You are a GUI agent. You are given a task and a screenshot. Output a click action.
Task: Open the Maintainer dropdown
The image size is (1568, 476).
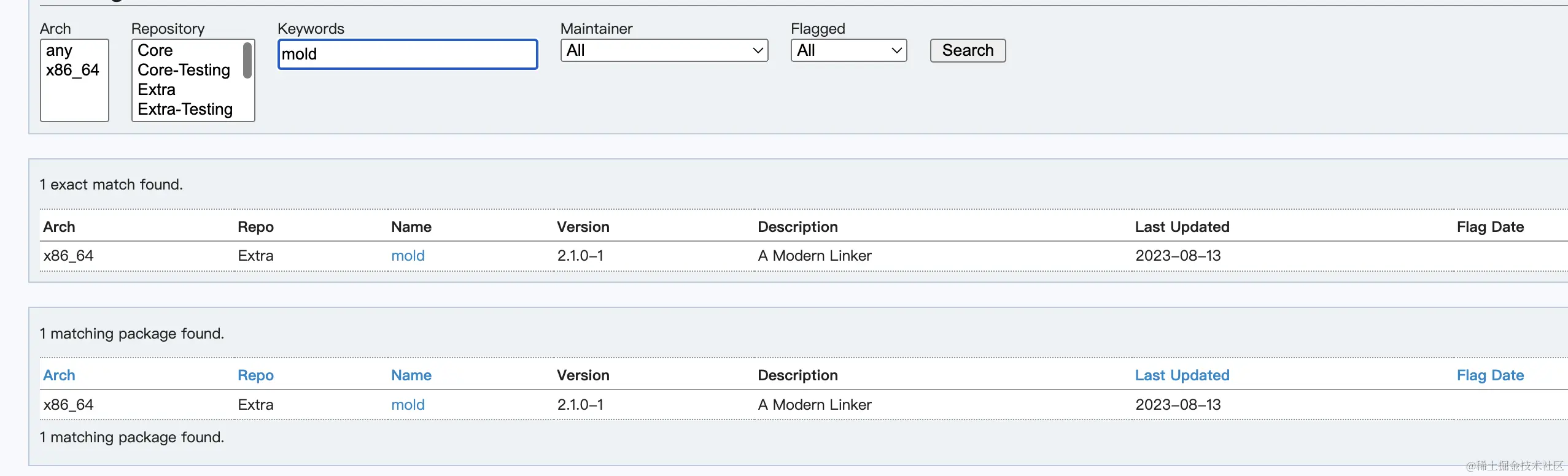[x=664, y=50]
